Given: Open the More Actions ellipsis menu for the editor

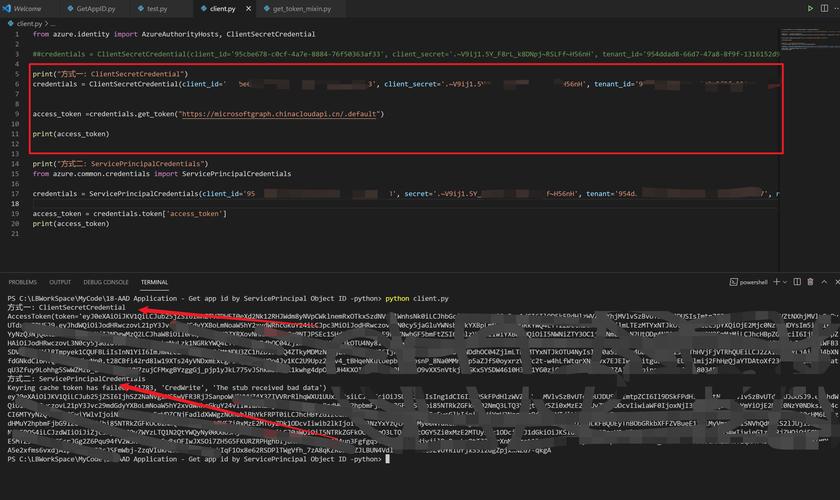Looking at the screenshot, I should coord(837,9).
